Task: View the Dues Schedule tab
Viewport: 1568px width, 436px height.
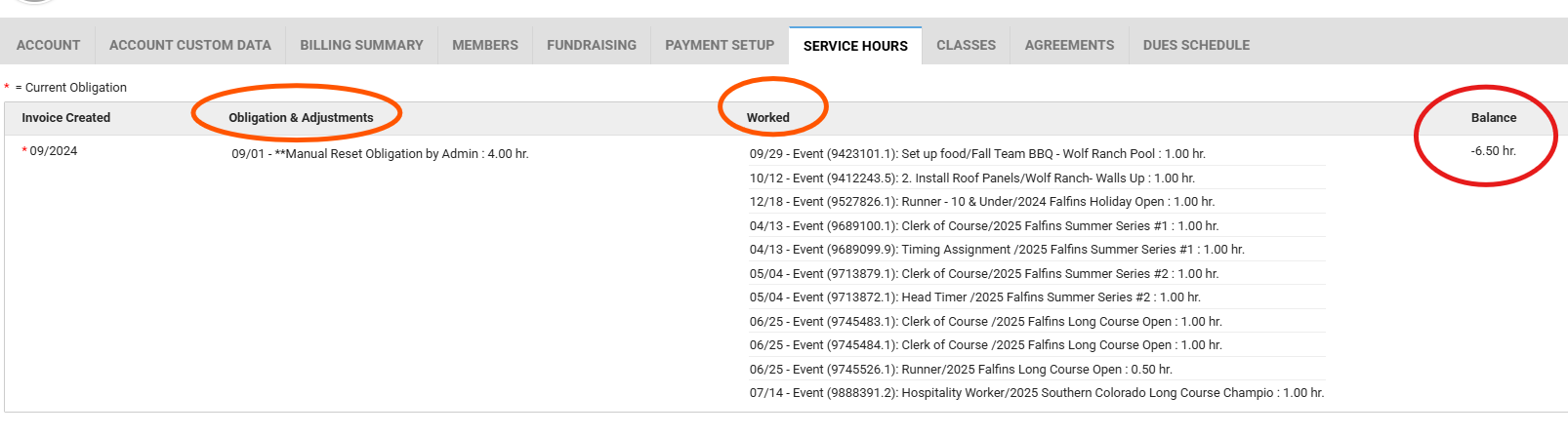Action: pyautogui.click(x=1195, y=45)
